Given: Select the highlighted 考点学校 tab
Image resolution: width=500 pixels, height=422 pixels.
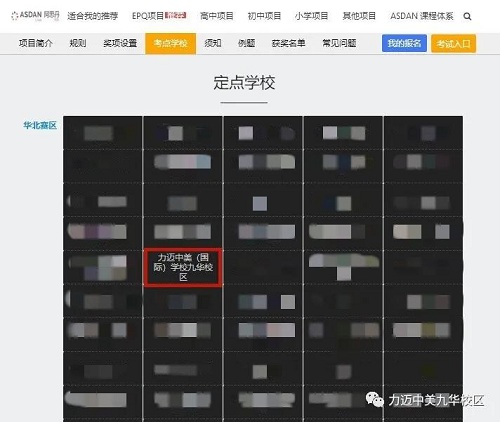Looking at the screenshot, I should tap(171, 43).
